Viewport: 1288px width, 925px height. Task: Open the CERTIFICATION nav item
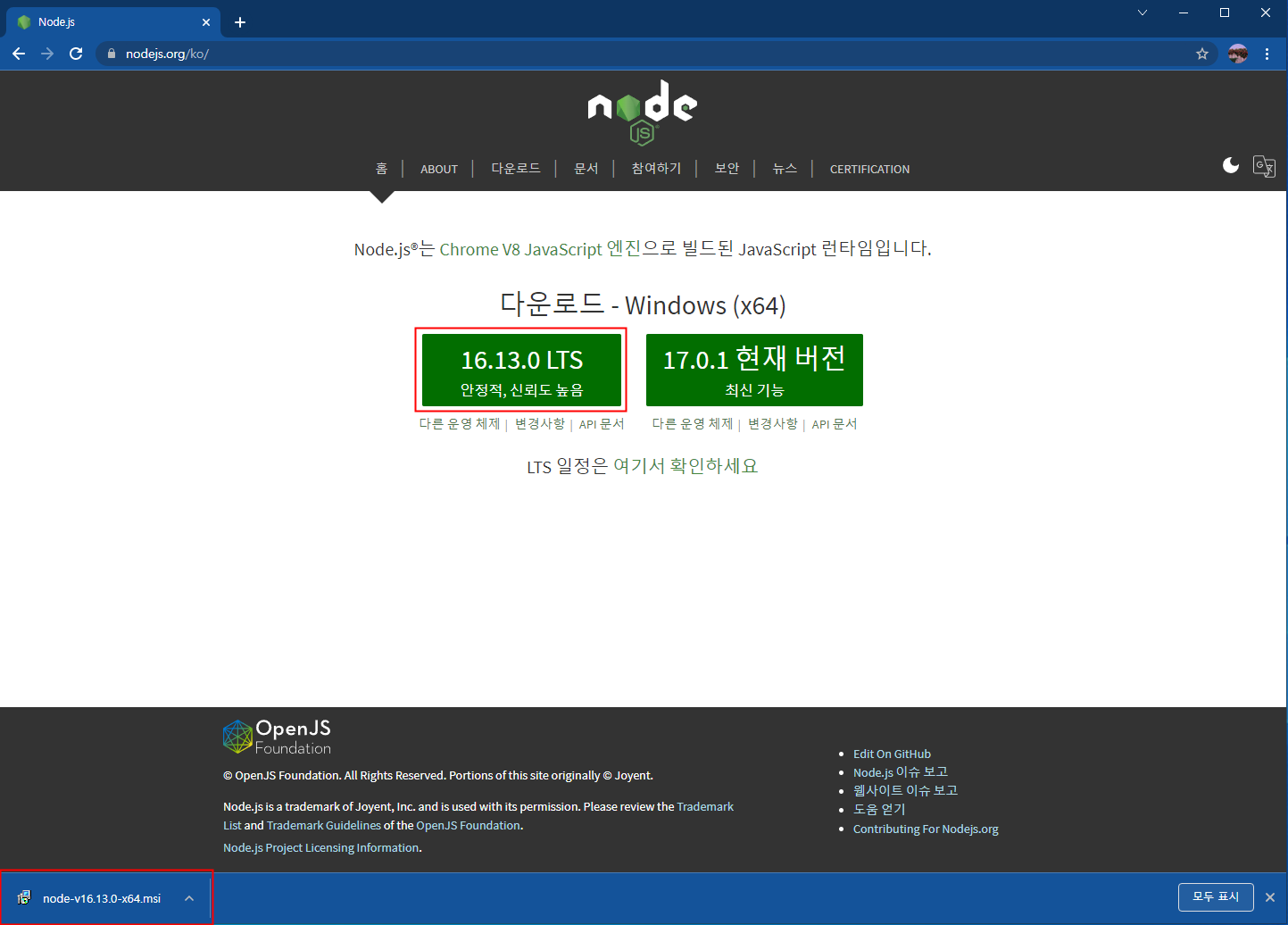[x=870, y=169]
